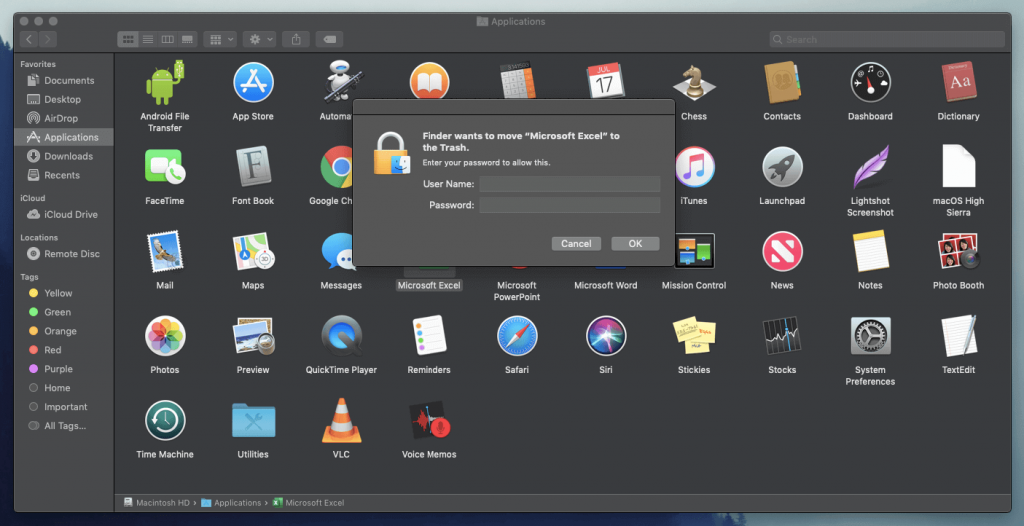Select the Time Machine icon
Screen dimensions: 1024x526
point(165,420)
